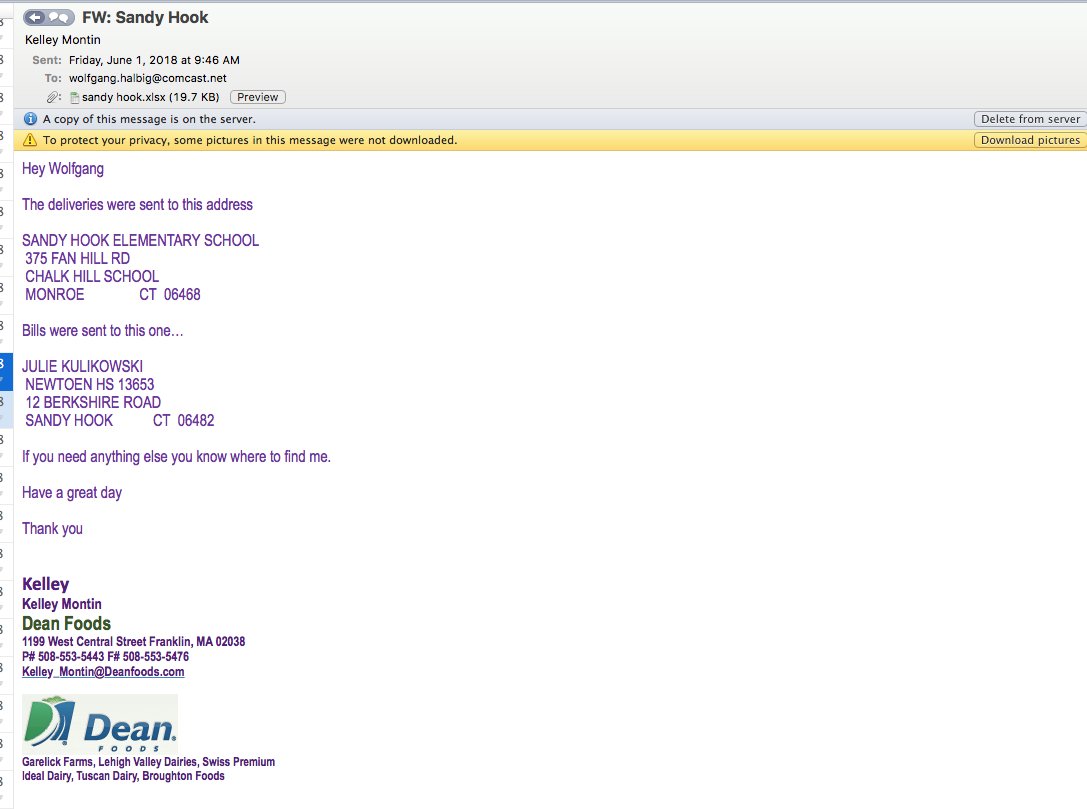The image size is (1087, 809).
Task: Open the Kelley_Montin@Deanfoods.com email link
Action: [103, 672]
